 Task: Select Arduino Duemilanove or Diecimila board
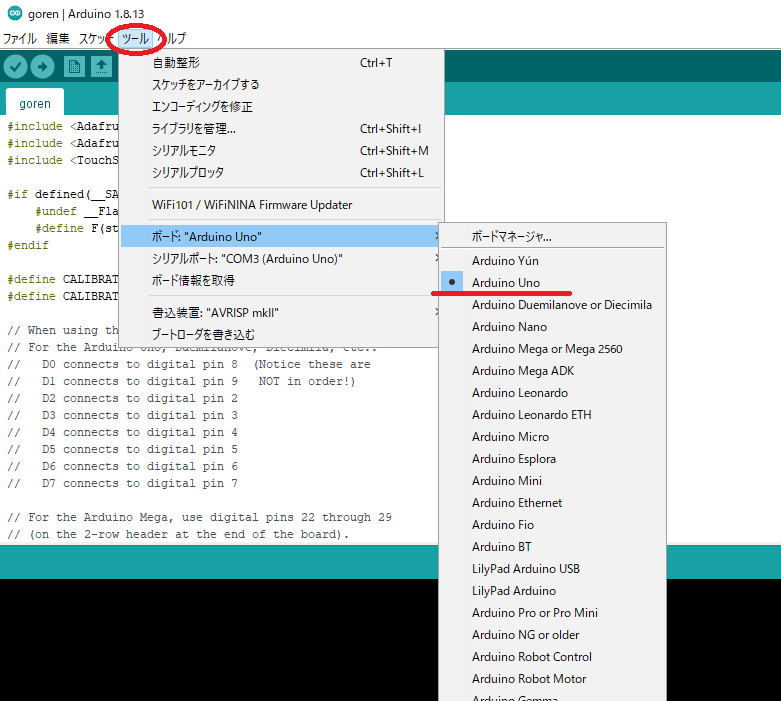click(553, 304)
